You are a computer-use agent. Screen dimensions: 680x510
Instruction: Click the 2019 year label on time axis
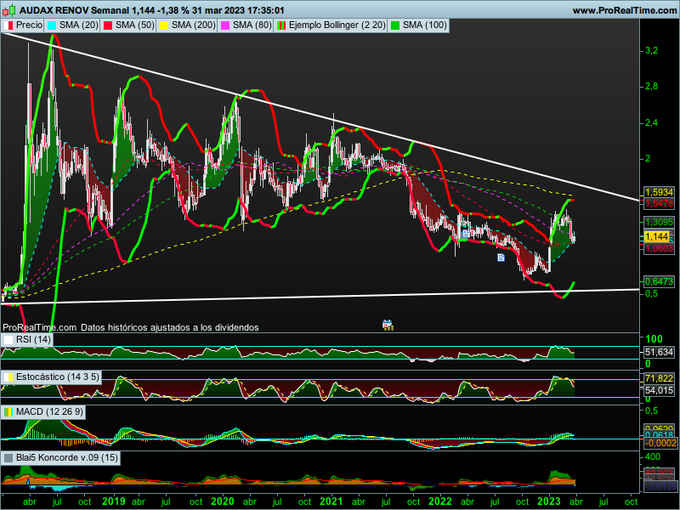[114, 502]
